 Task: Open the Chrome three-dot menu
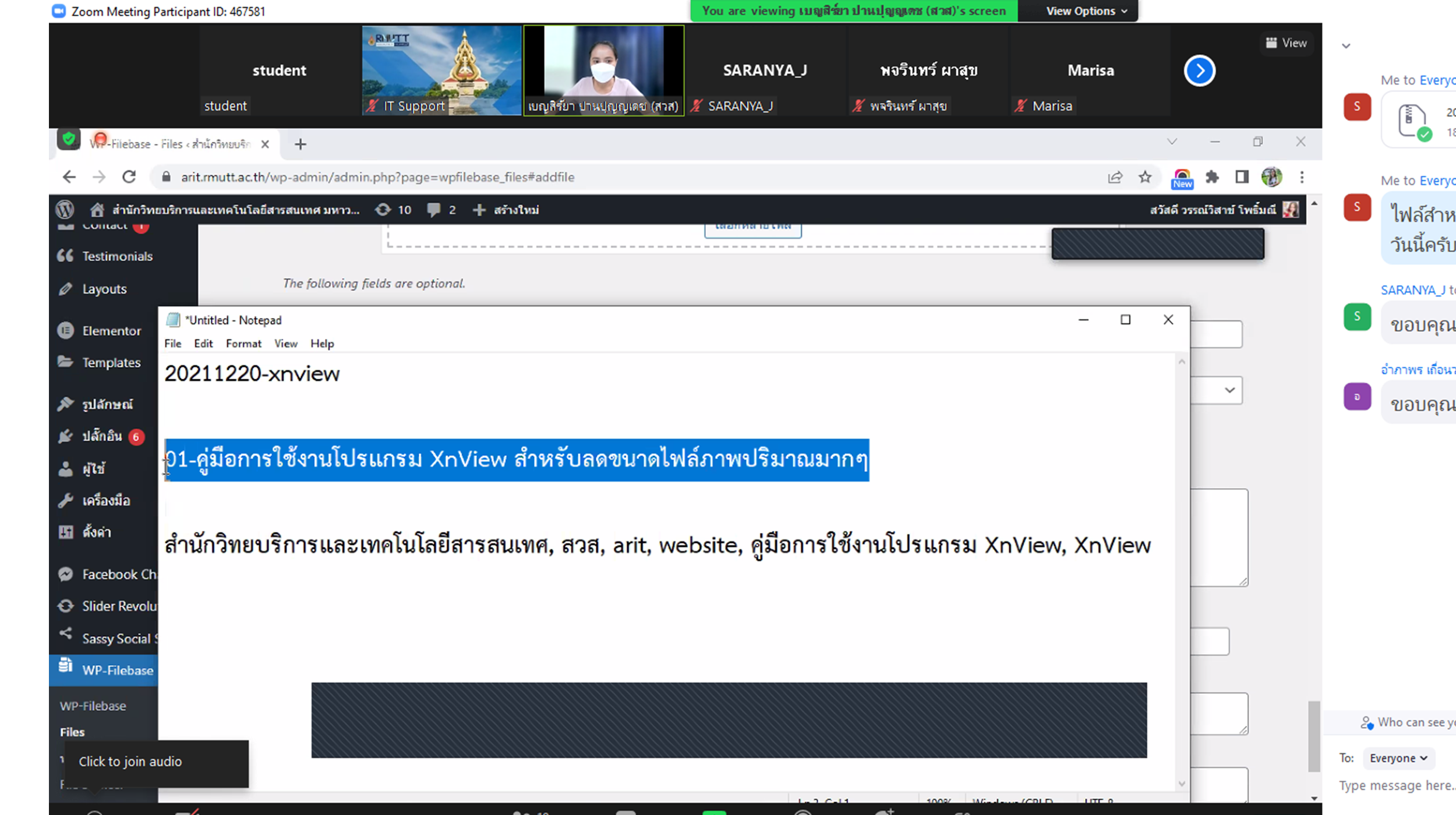tap(1302, 177)
